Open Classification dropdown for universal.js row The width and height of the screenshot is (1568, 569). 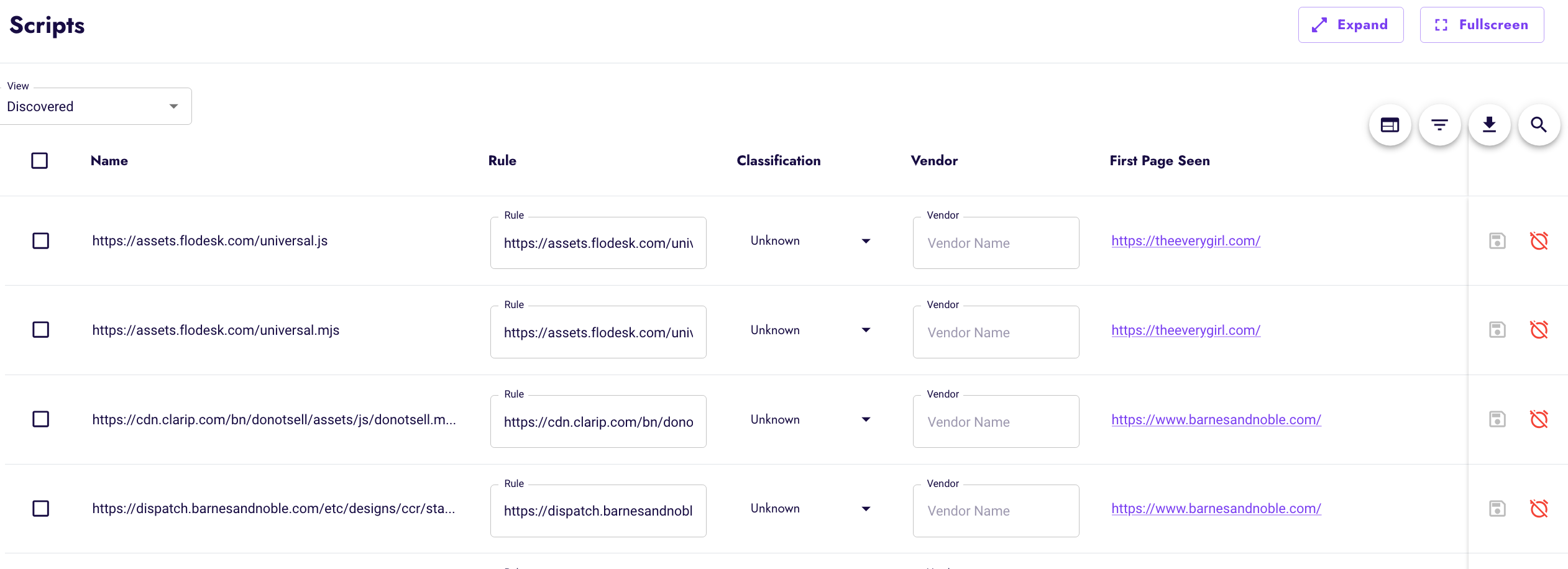tap(810, 241)
